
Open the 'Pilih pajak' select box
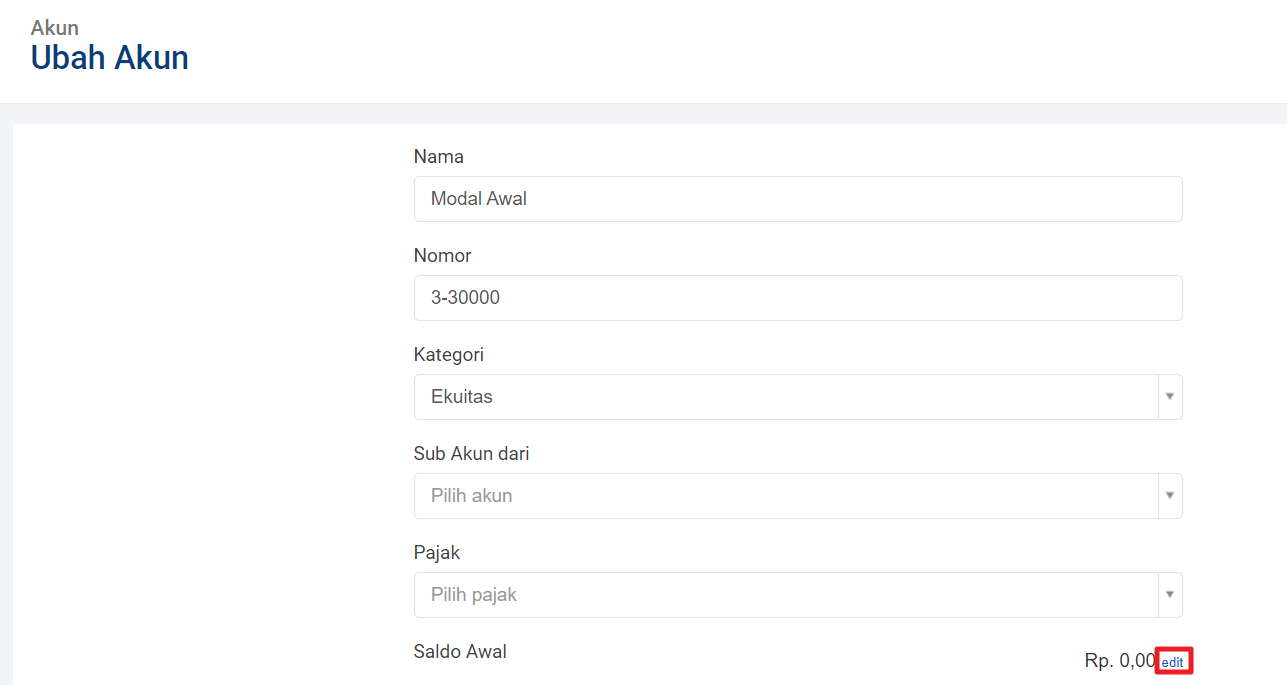point(785,595)
